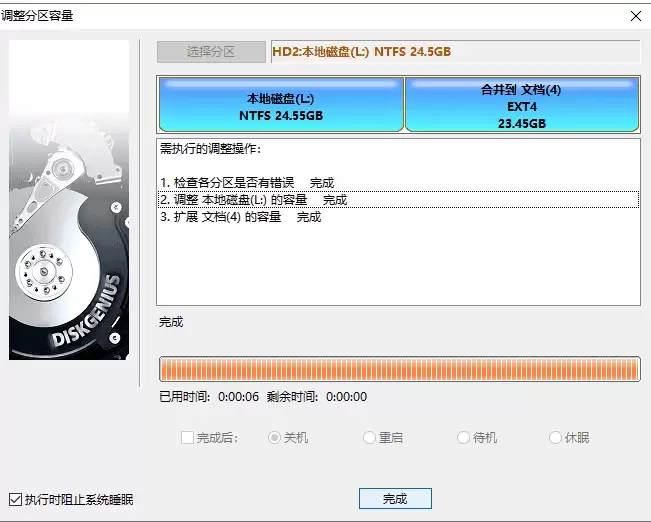Select row 2. 调整 本地磁盘(L:) 的容量

(399, 200)
